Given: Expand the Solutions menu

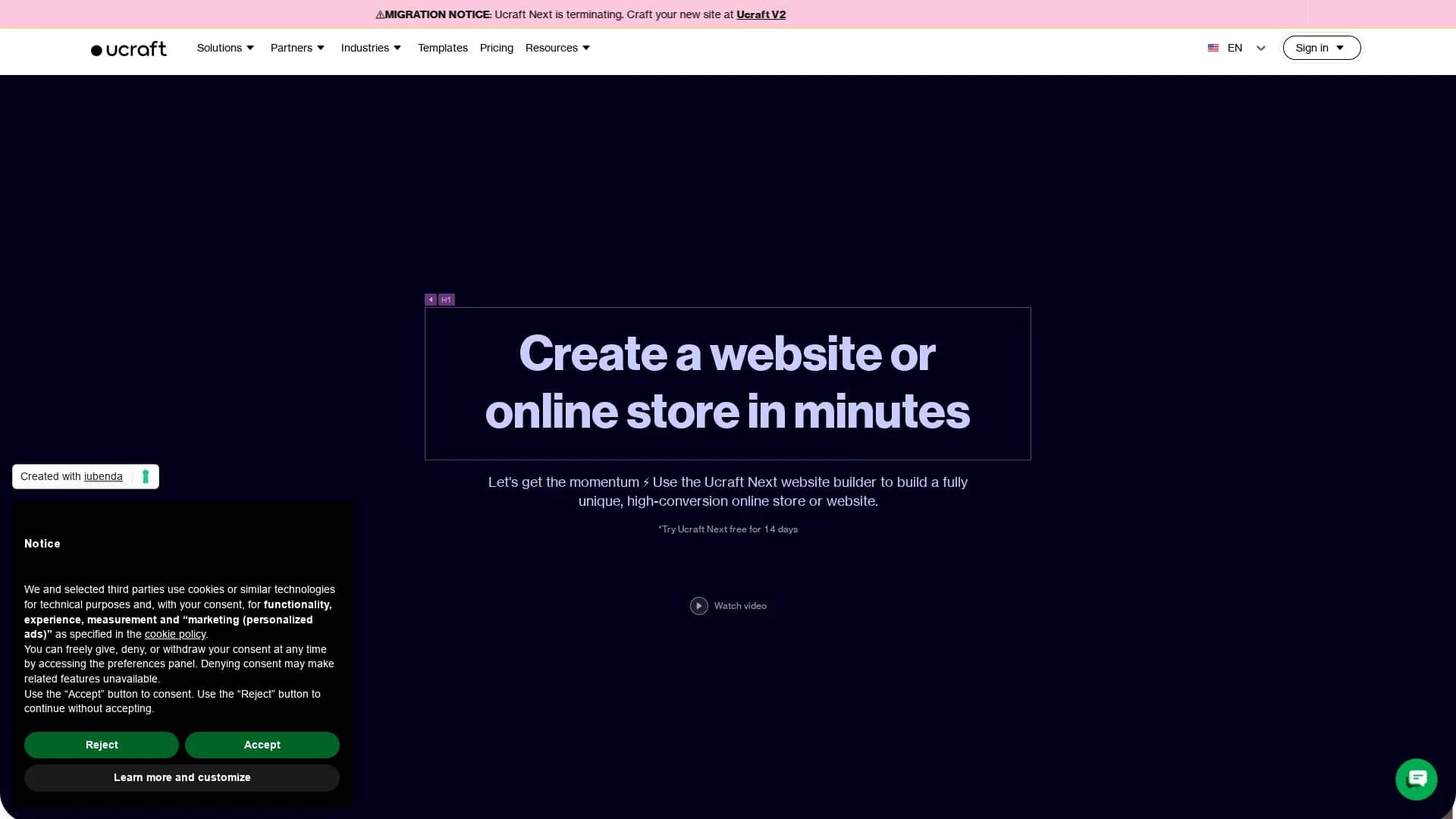Looking at the screenshot, I should pyautogui.click(x=225, y=48).
